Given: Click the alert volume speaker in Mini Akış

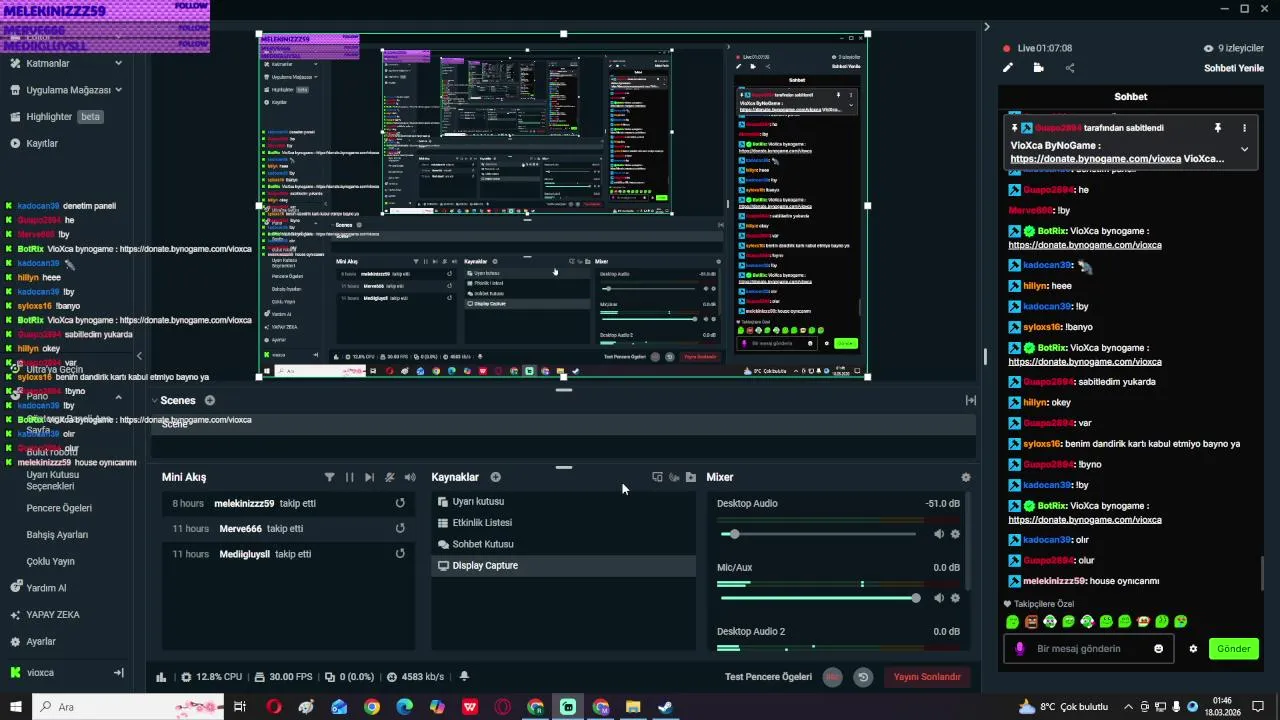Looking at the screenshot, I should pyautogui.click(x=409, y=477).
